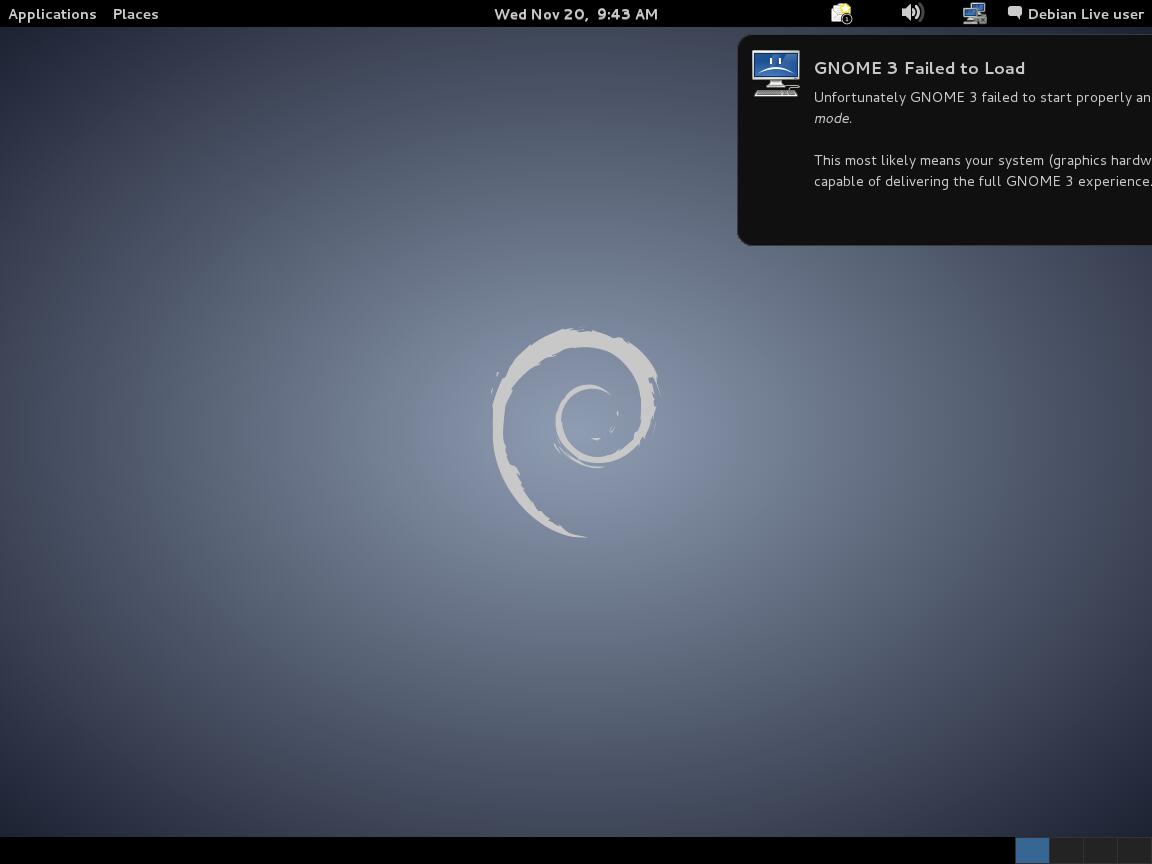Click the chat bubble status icon
The image size is (1152, 864).
pos(1014,13)
